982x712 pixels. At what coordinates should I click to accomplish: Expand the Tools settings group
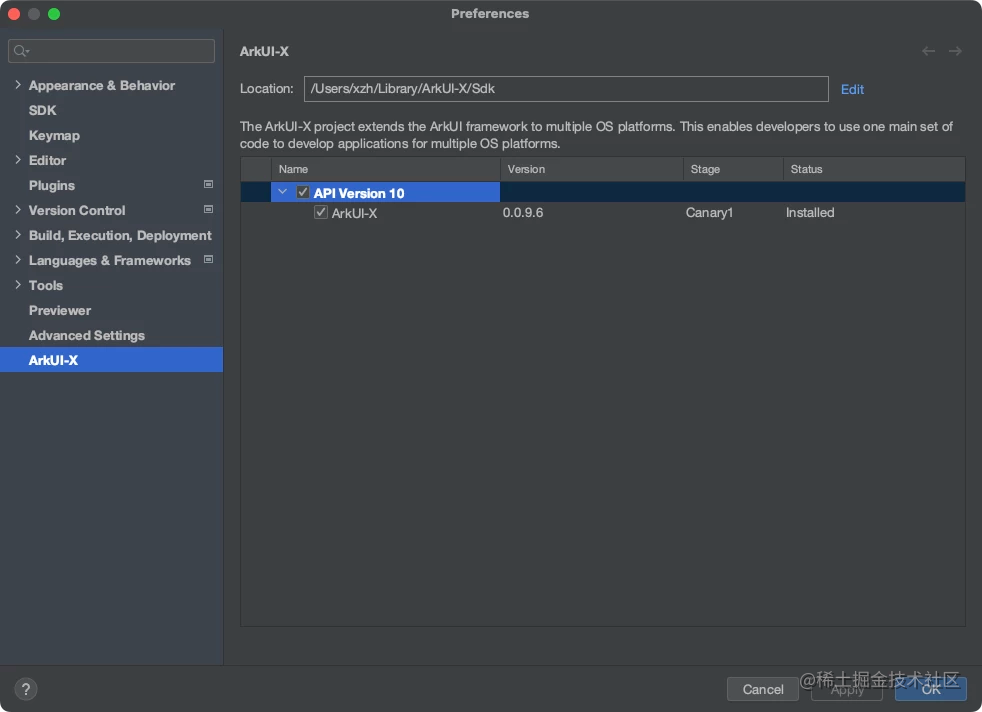pos(18,285)
